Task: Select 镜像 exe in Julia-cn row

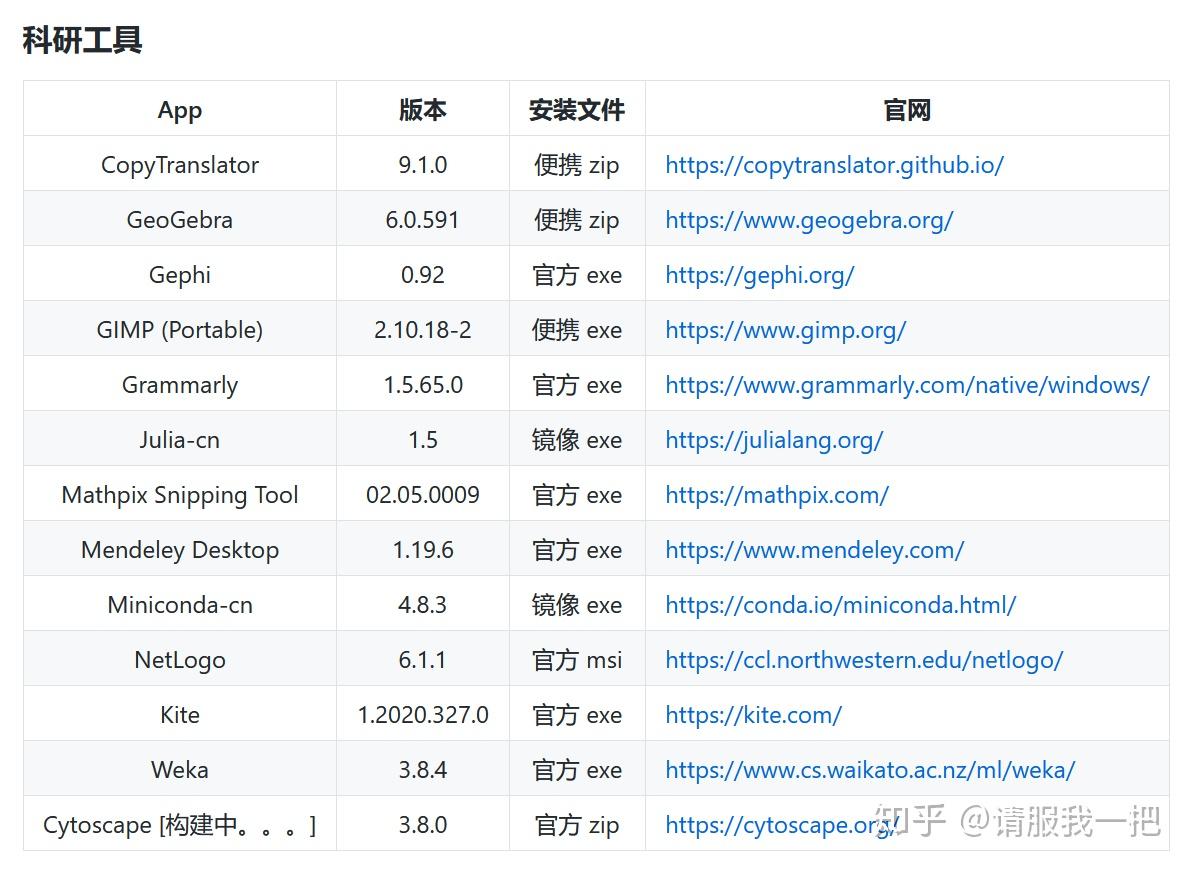Action: [x=577, y=440]
